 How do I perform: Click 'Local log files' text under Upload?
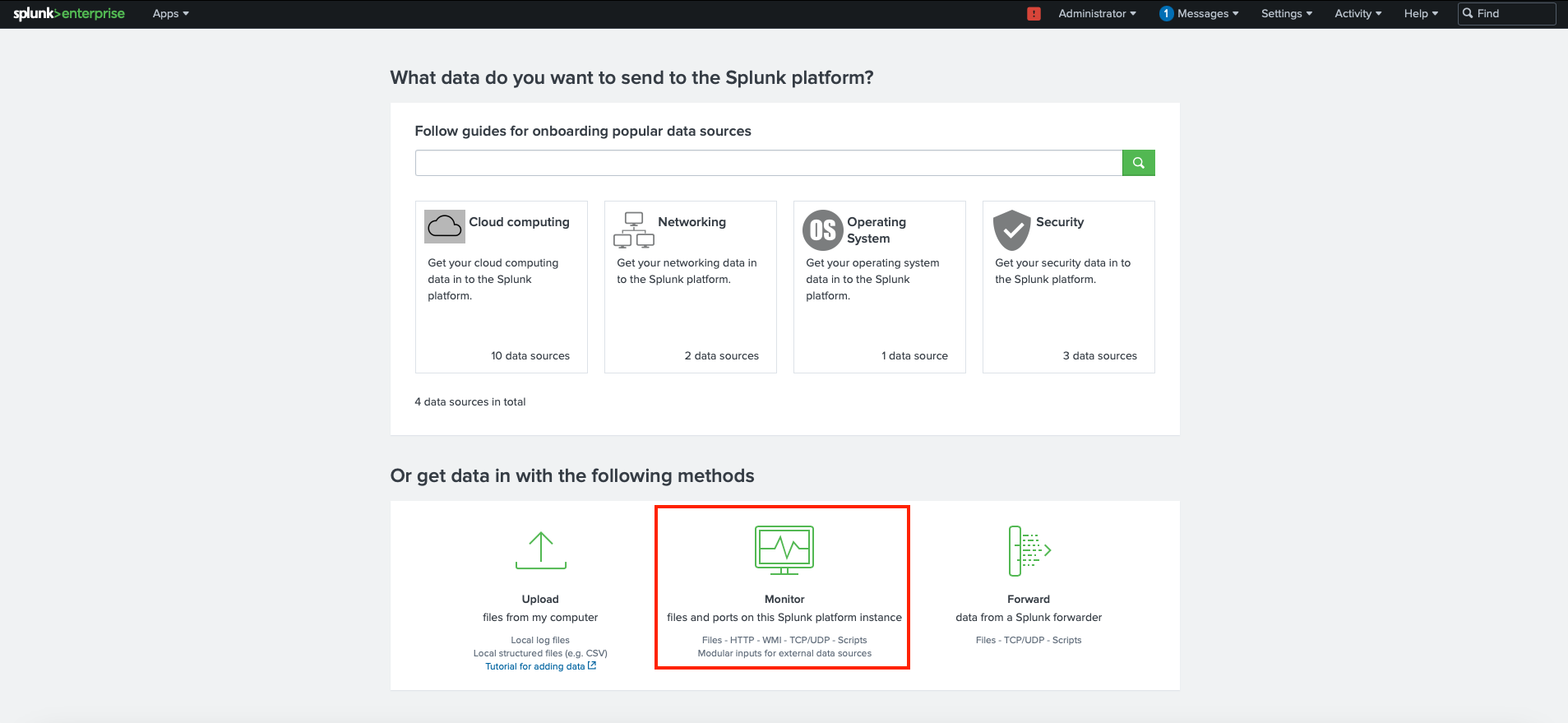coord(540,641)
